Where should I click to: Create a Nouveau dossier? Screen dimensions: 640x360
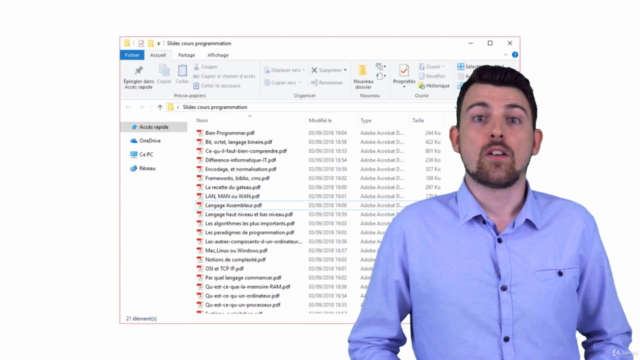[x=363, y=77]
